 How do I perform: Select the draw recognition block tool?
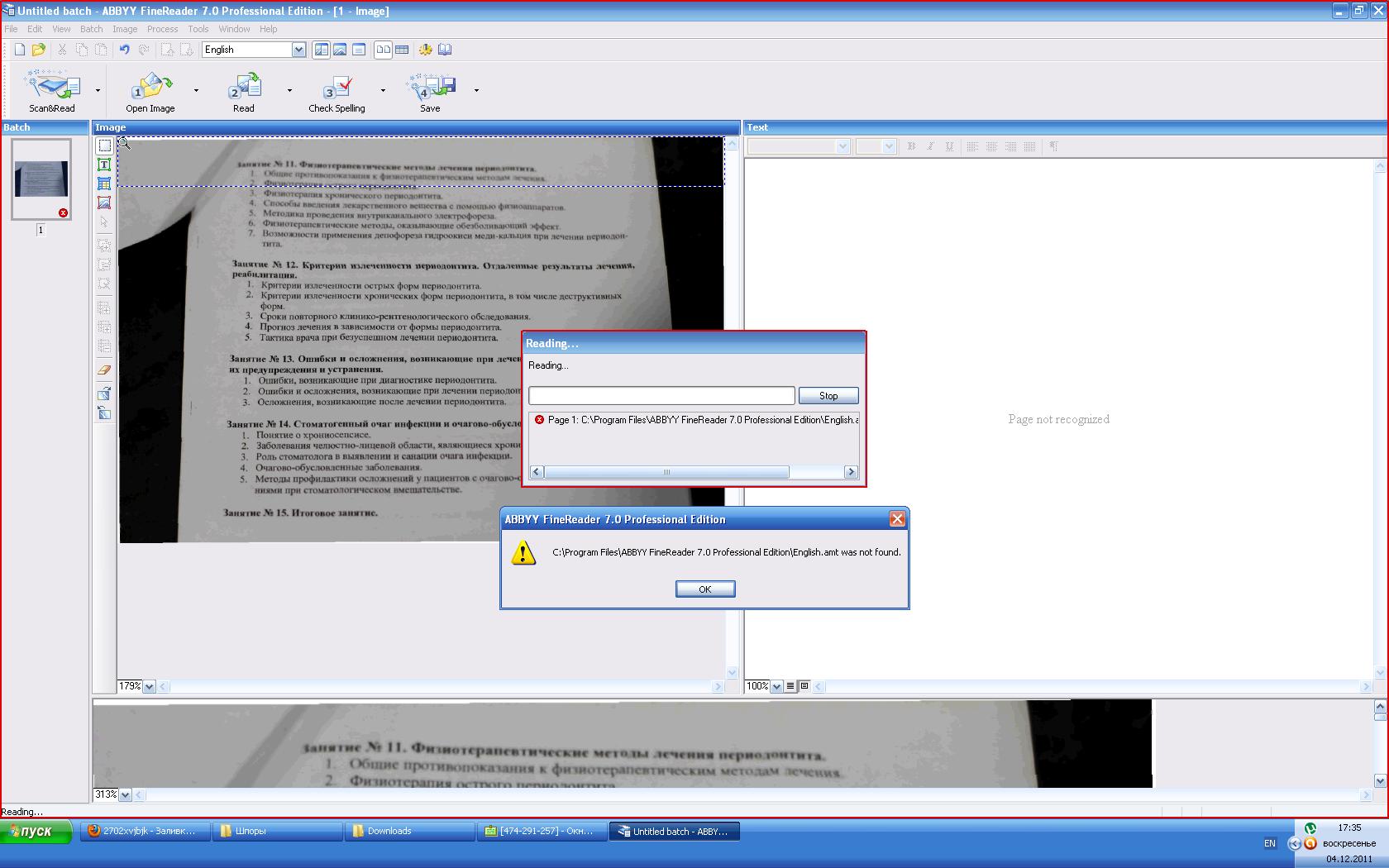(x=104, y=145)
